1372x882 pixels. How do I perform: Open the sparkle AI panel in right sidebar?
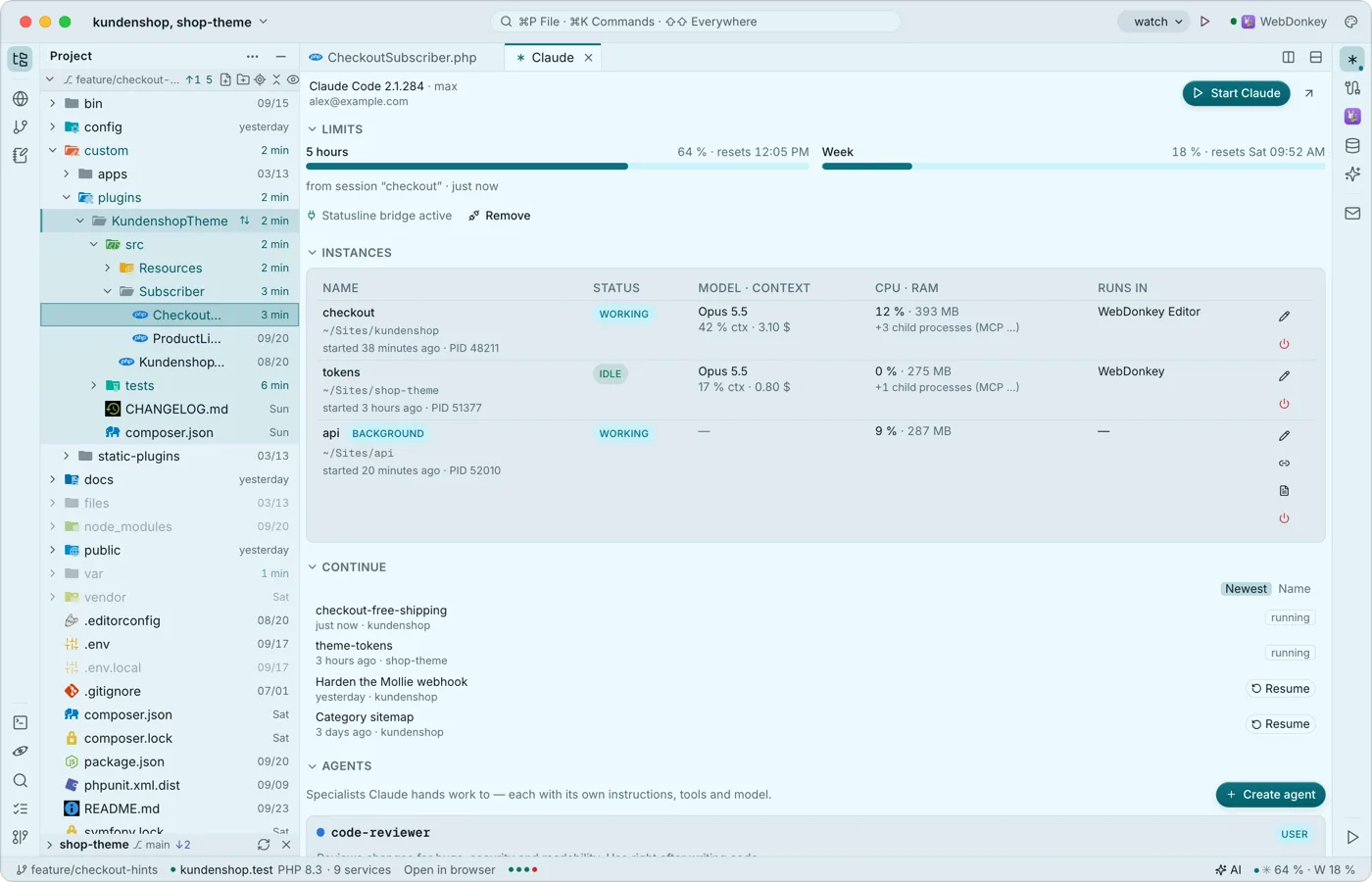tap(1352, 174)
